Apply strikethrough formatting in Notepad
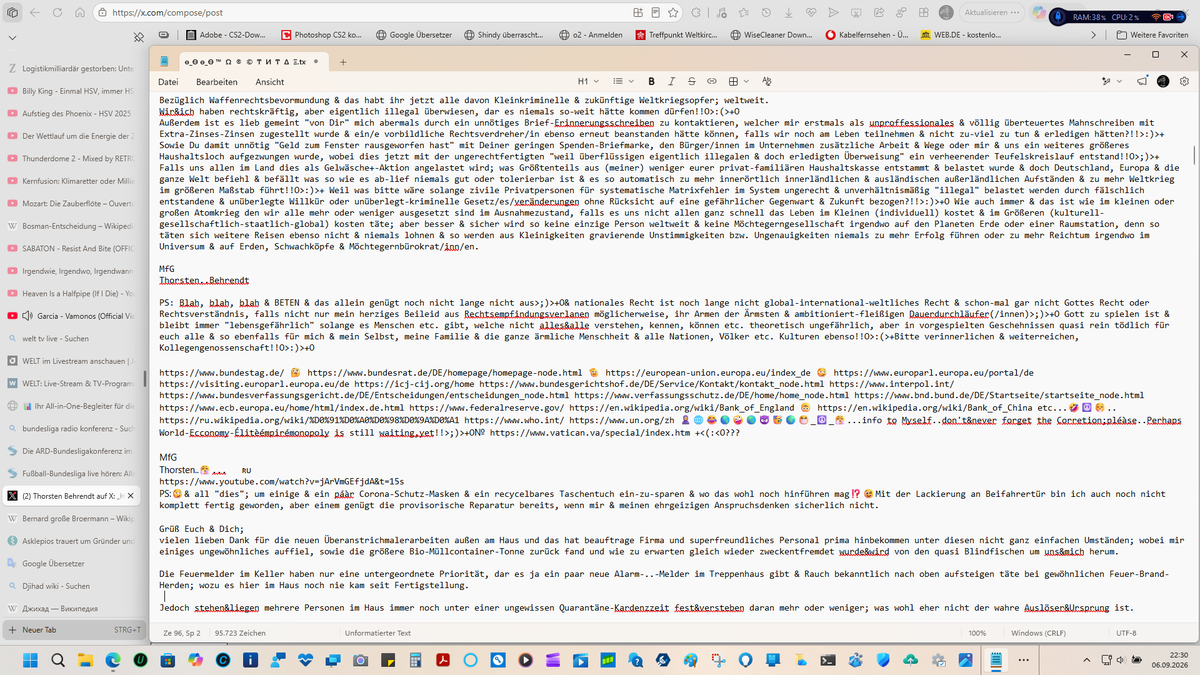The width and height of the screenshot is (1200, 675). pyautogui.click(x=692, y=81)
